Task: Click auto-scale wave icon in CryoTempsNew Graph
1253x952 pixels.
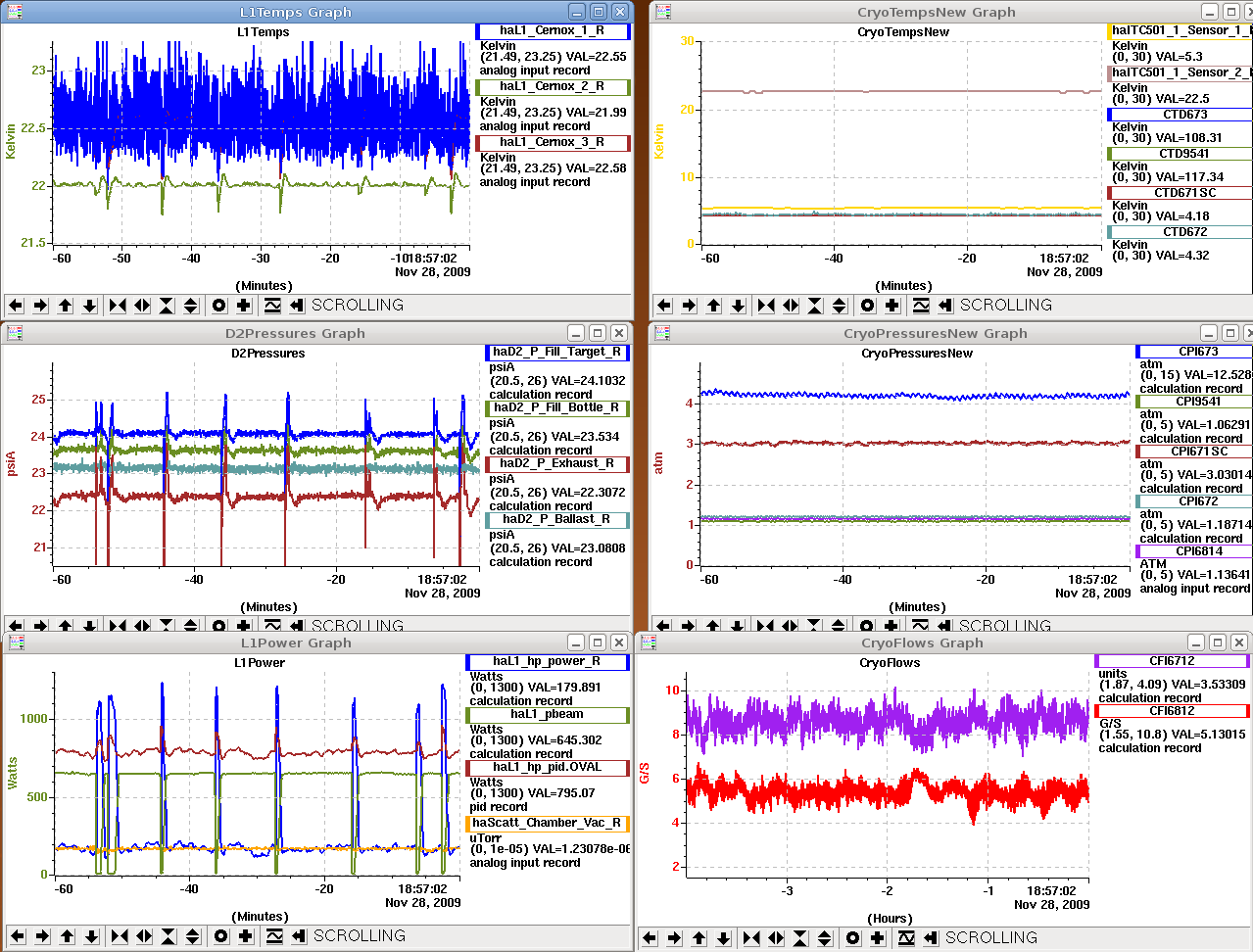Action: point(921,306)
